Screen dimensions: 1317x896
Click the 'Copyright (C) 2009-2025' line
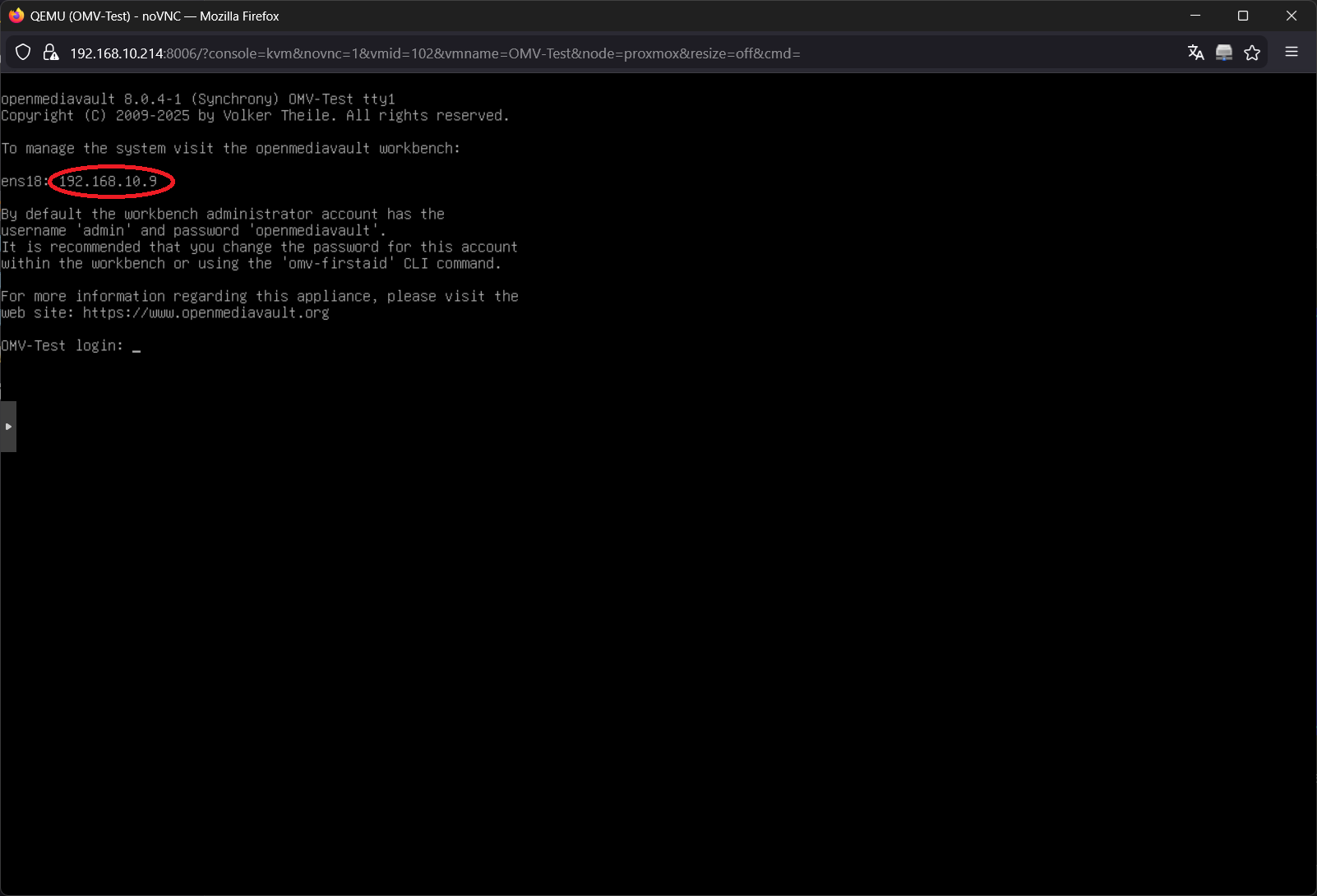pyautogui.click(x=255, y=115)
